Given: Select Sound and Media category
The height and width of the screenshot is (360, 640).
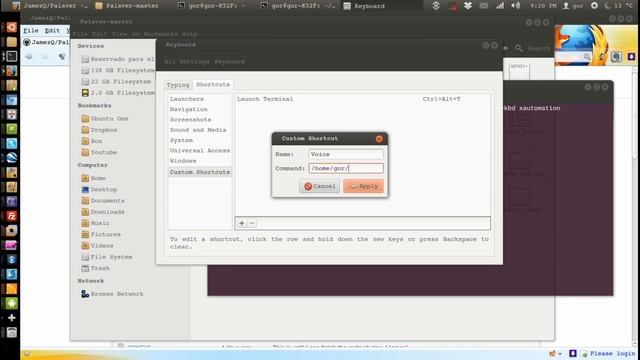Looking at the screenshot, I should click(x=199, y=130).
